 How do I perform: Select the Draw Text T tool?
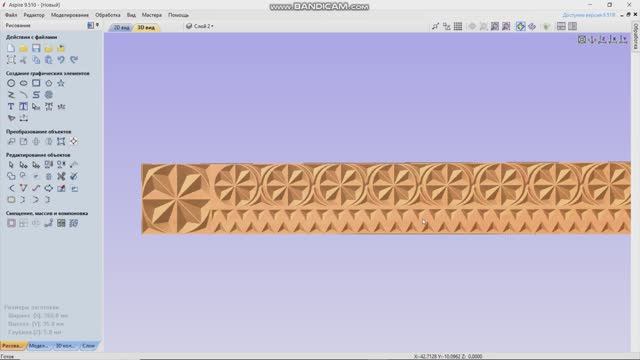[11, 107]
